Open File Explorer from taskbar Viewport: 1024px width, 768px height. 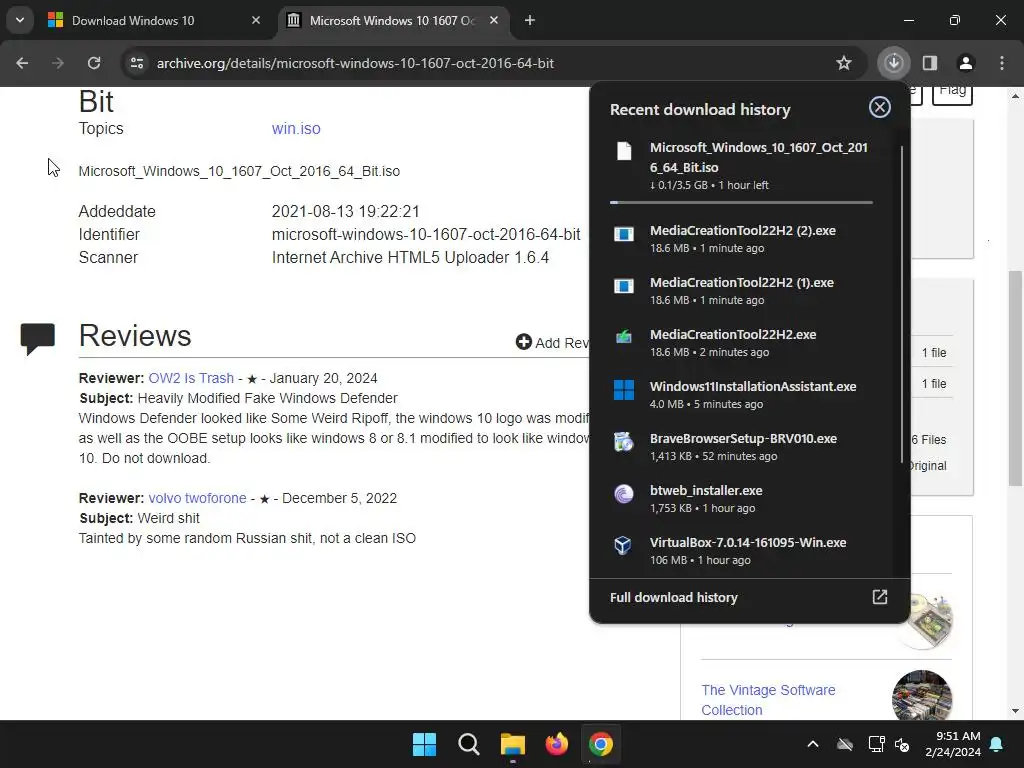[513, 744]
